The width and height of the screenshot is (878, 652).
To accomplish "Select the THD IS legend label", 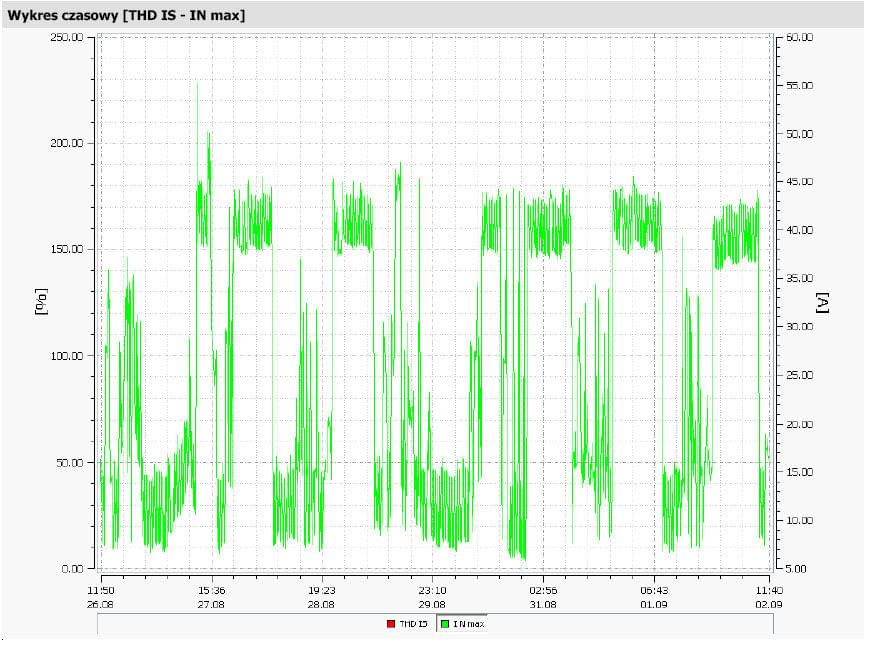I will [413, 624].
